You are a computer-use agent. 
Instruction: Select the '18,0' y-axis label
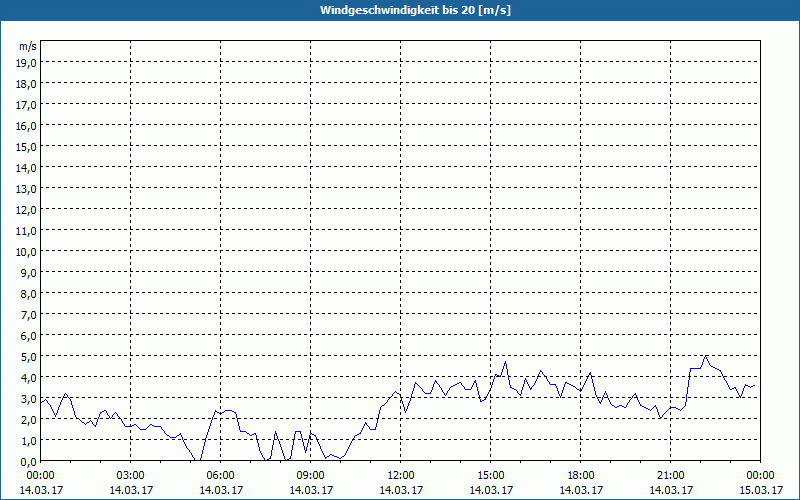click(x=28, y=84)
